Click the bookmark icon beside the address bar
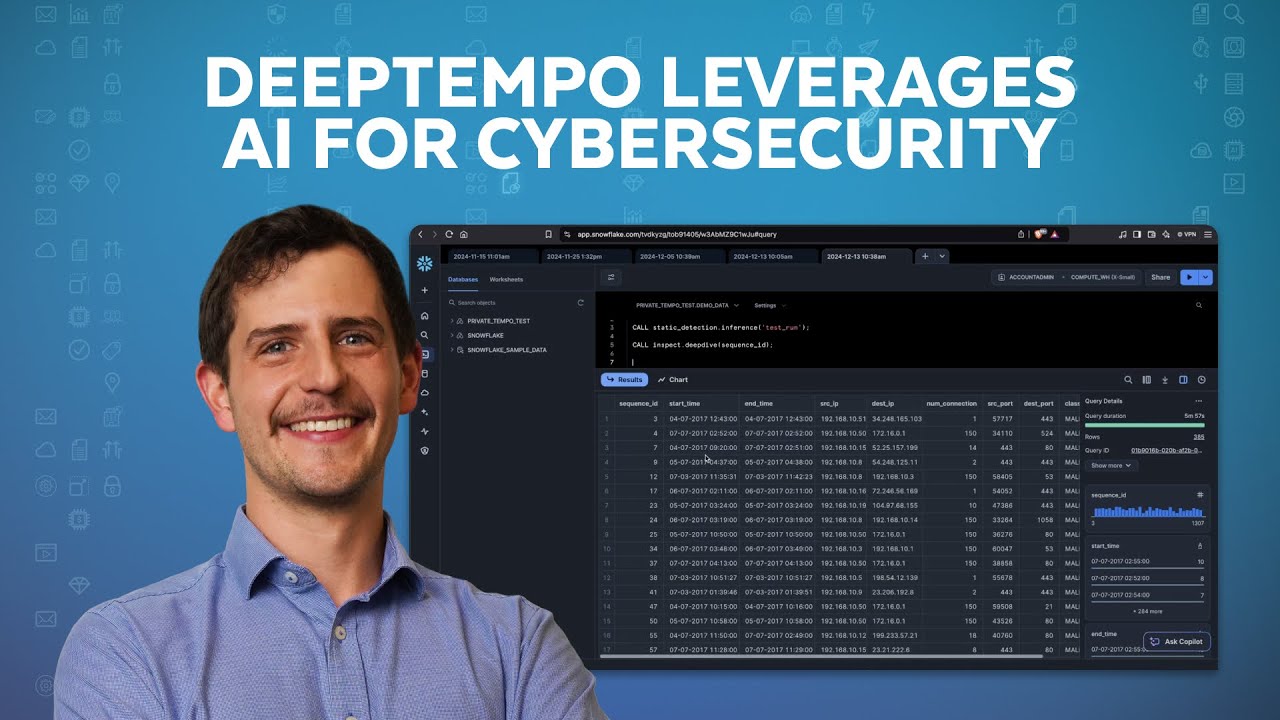 tap(548, 234)
